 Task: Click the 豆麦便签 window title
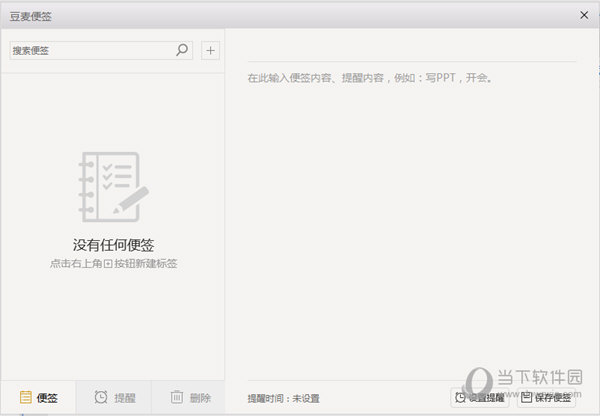tap(31, 16)
